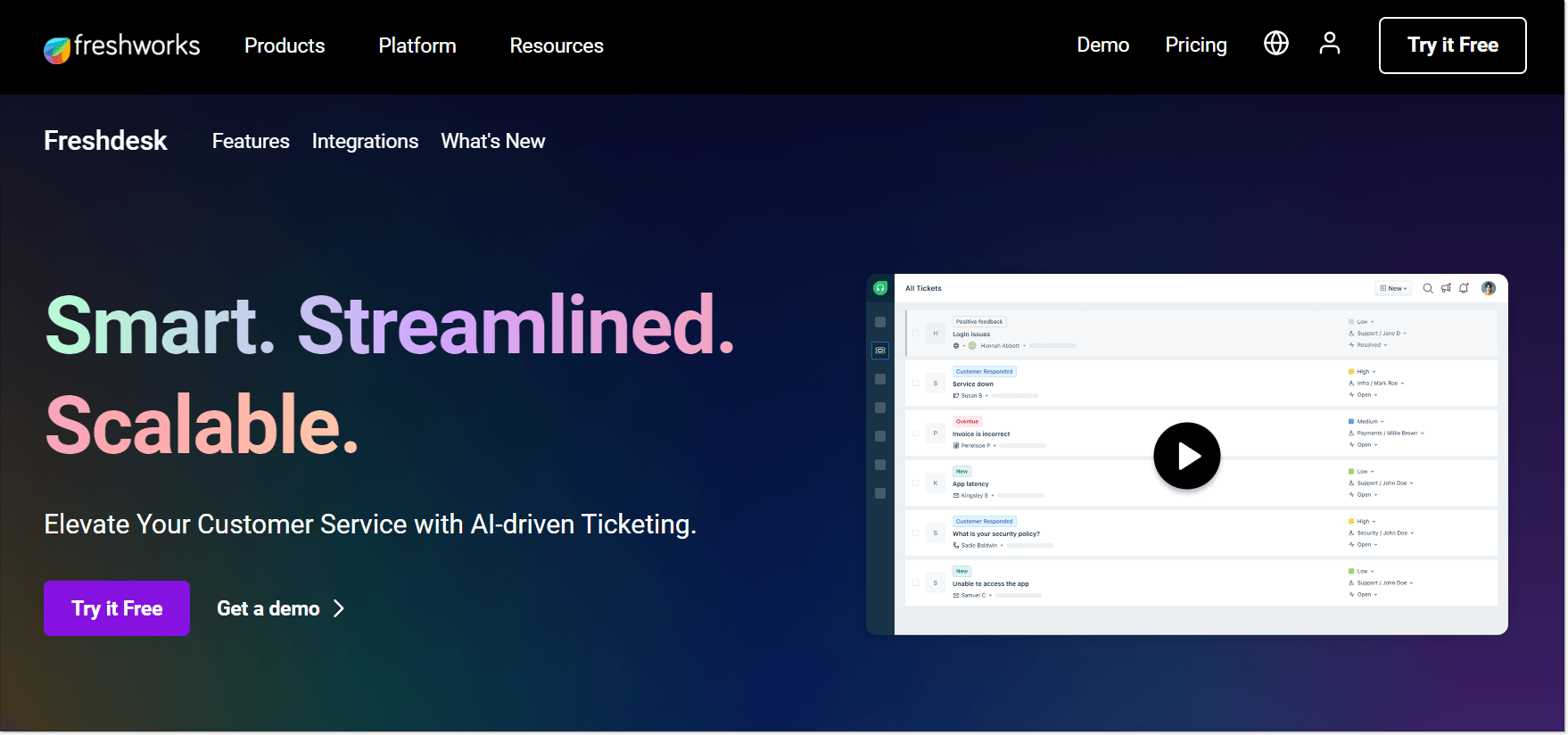Viewport: 1568px width, 735px height.
Task: Click the notification bell in ticket preview
Action: click(x=1464, y=288)
